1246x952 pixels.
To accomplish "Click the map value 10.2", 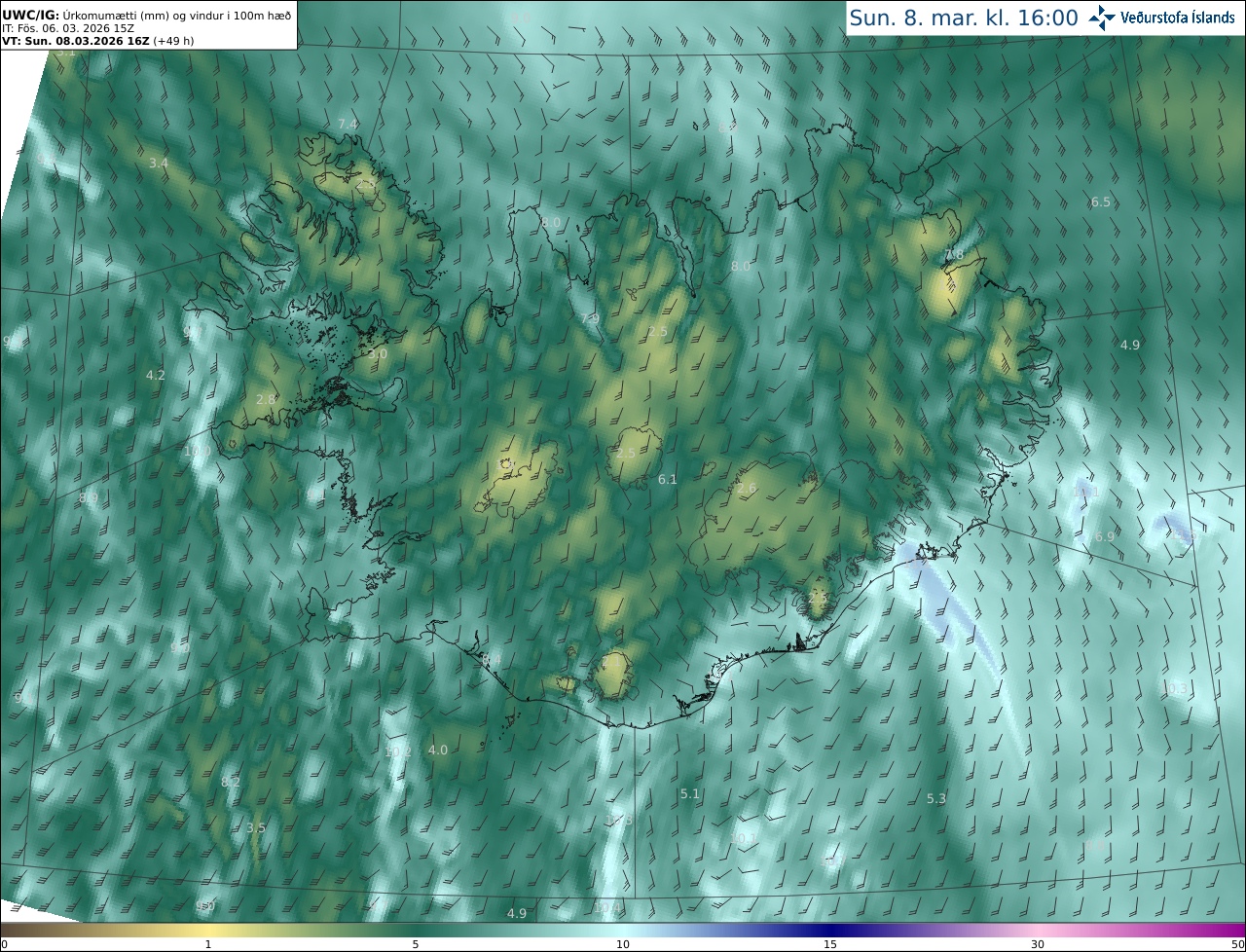I will [x=398, y=752].
